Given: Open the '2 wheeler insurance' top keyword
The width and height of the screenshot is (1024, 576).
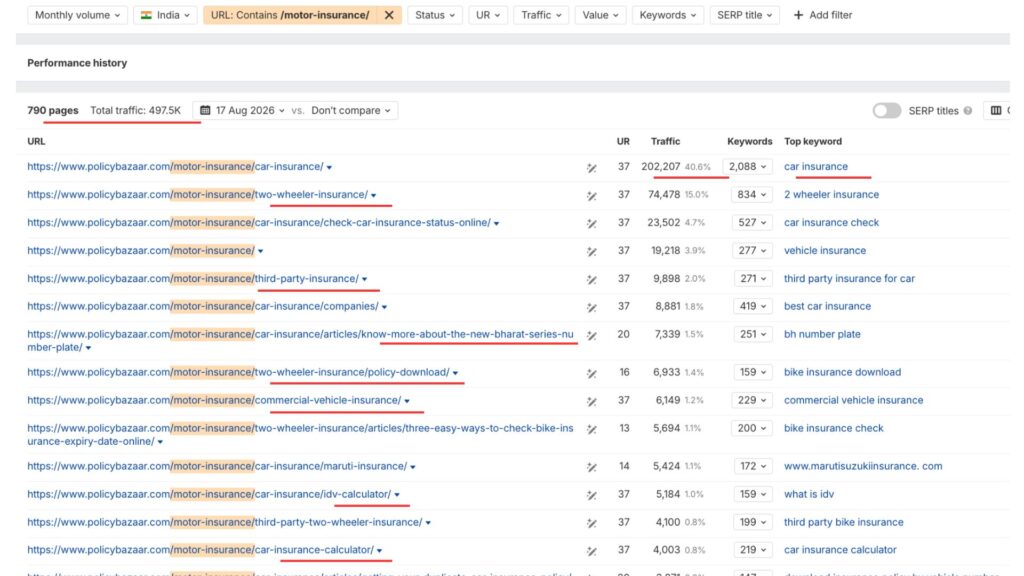Looking at the screenshot, I should pyautogui.click(x=831, y=195).
